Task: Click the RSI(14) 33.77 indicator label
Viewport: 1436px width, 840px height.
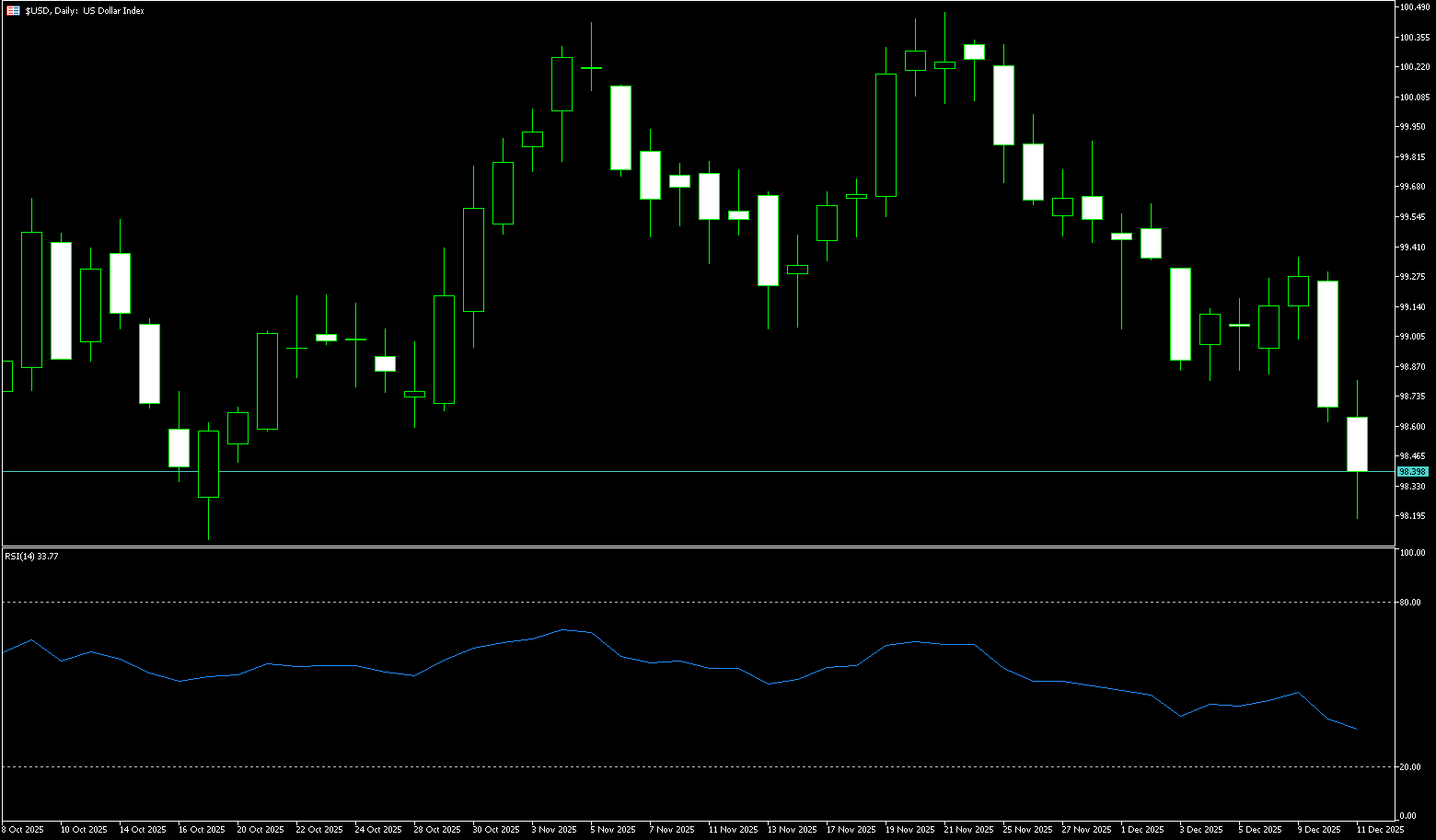Action: (31, 556)
